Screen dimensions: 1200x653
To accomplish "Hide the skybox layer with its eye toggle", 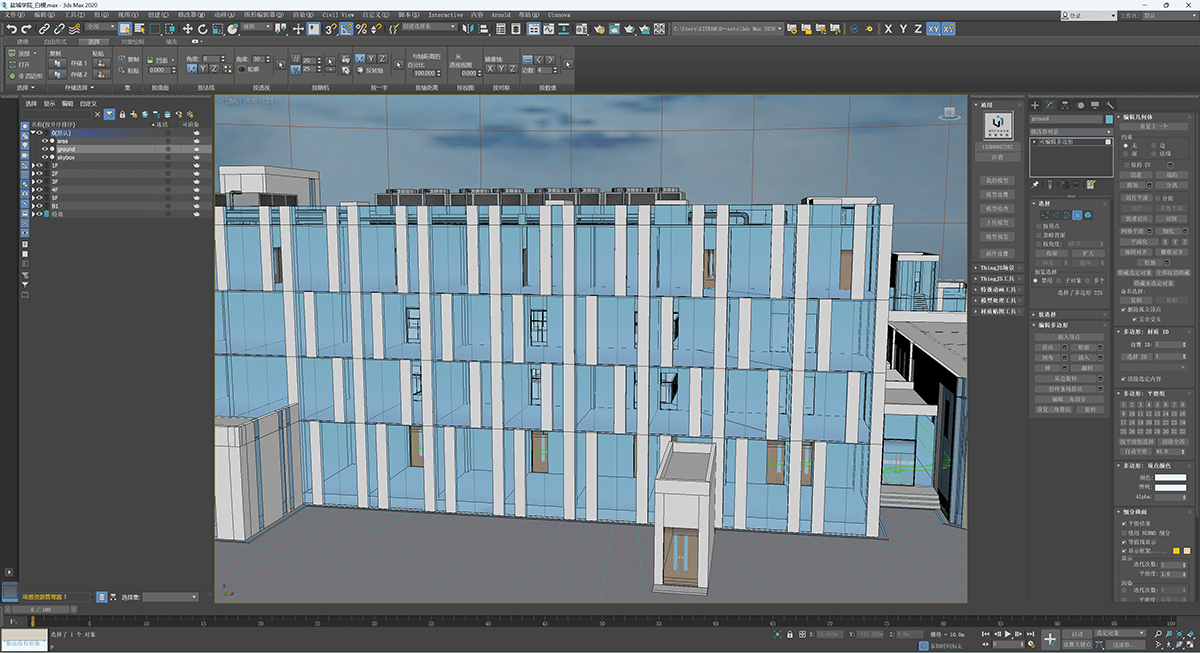I will pos(45,157).
